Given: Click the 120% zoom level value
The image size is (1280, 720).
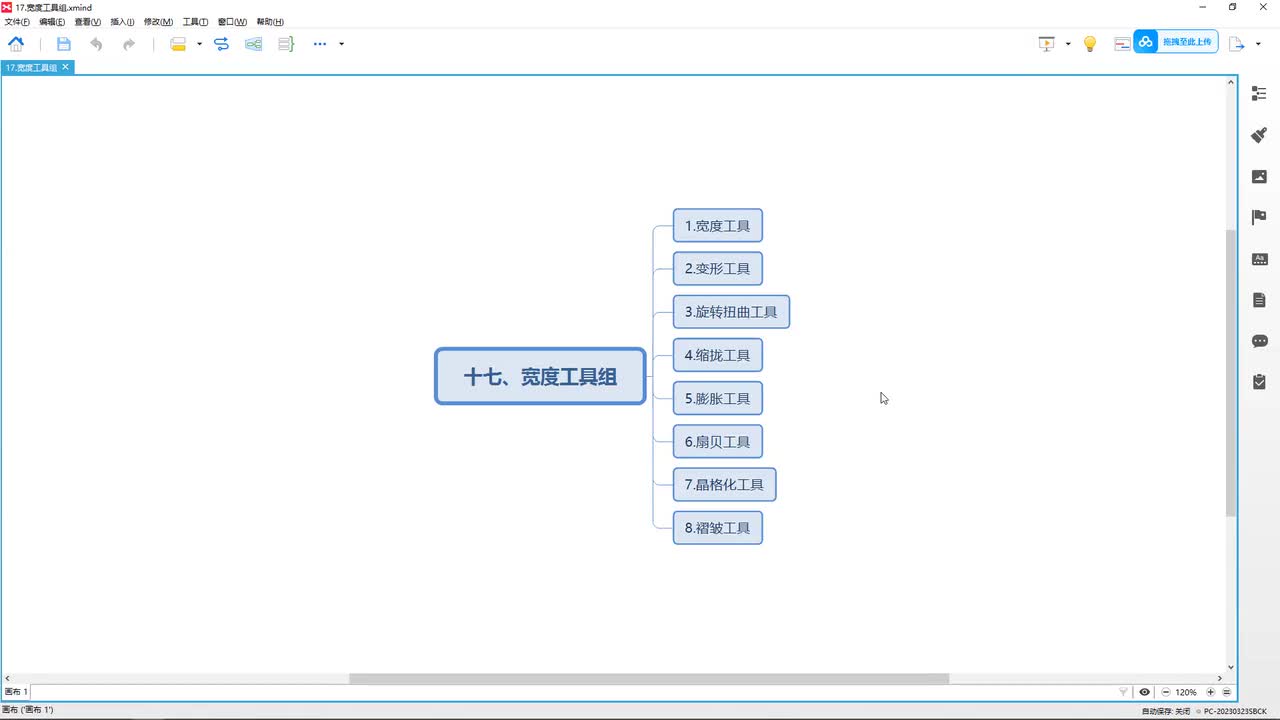Looking at the screenshot, I should tap(1186, 692).
